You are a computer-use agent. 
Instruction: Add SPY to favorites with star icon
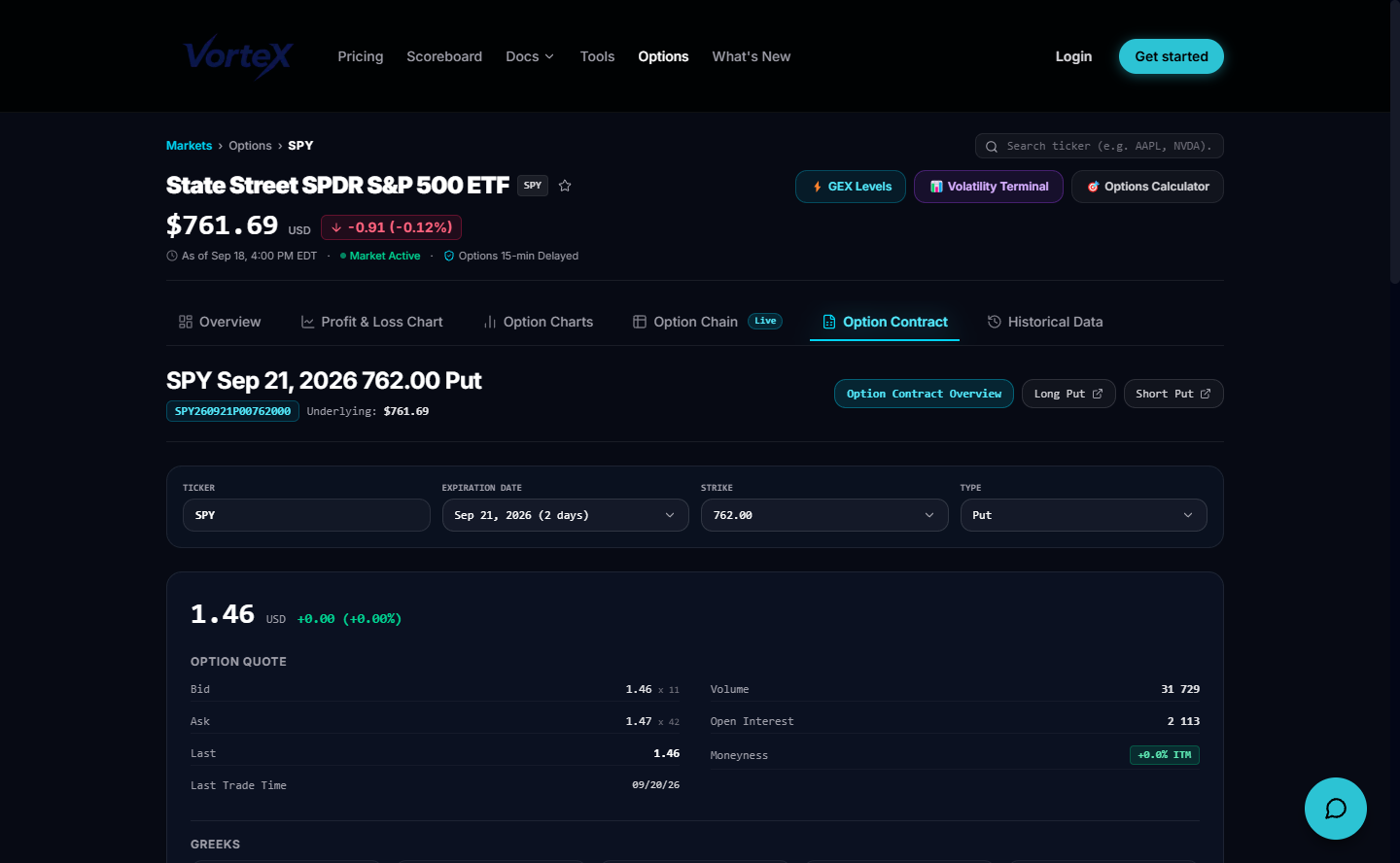(x=565, y=186)
